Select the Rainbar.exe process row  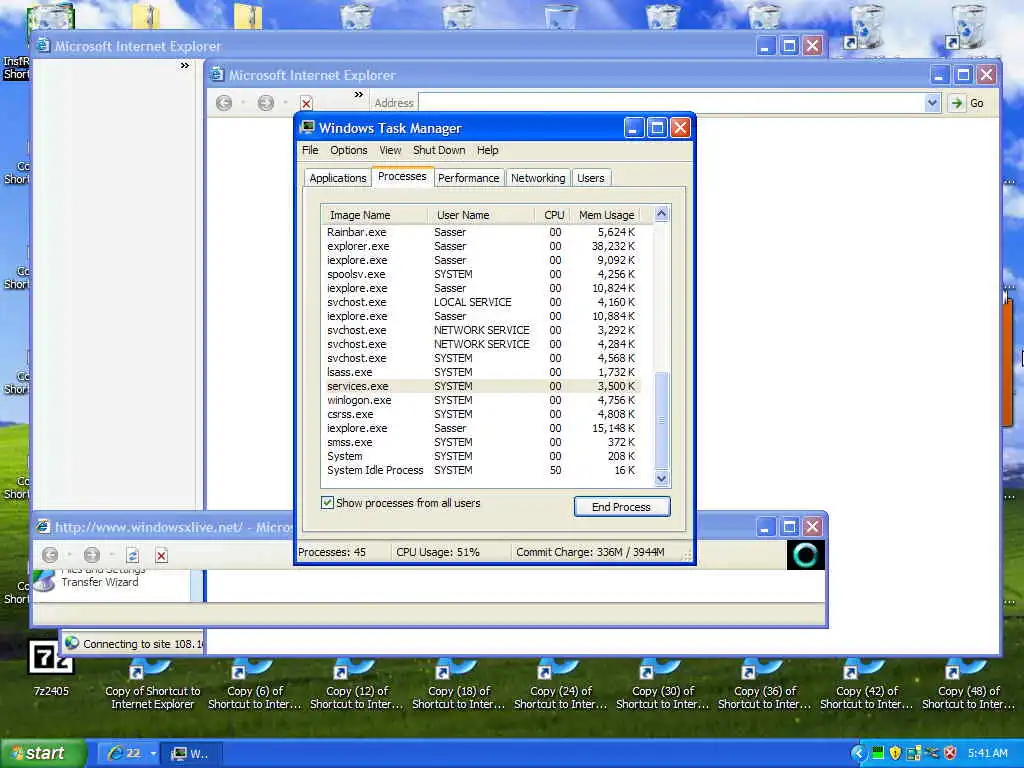(x=481, y=232)
